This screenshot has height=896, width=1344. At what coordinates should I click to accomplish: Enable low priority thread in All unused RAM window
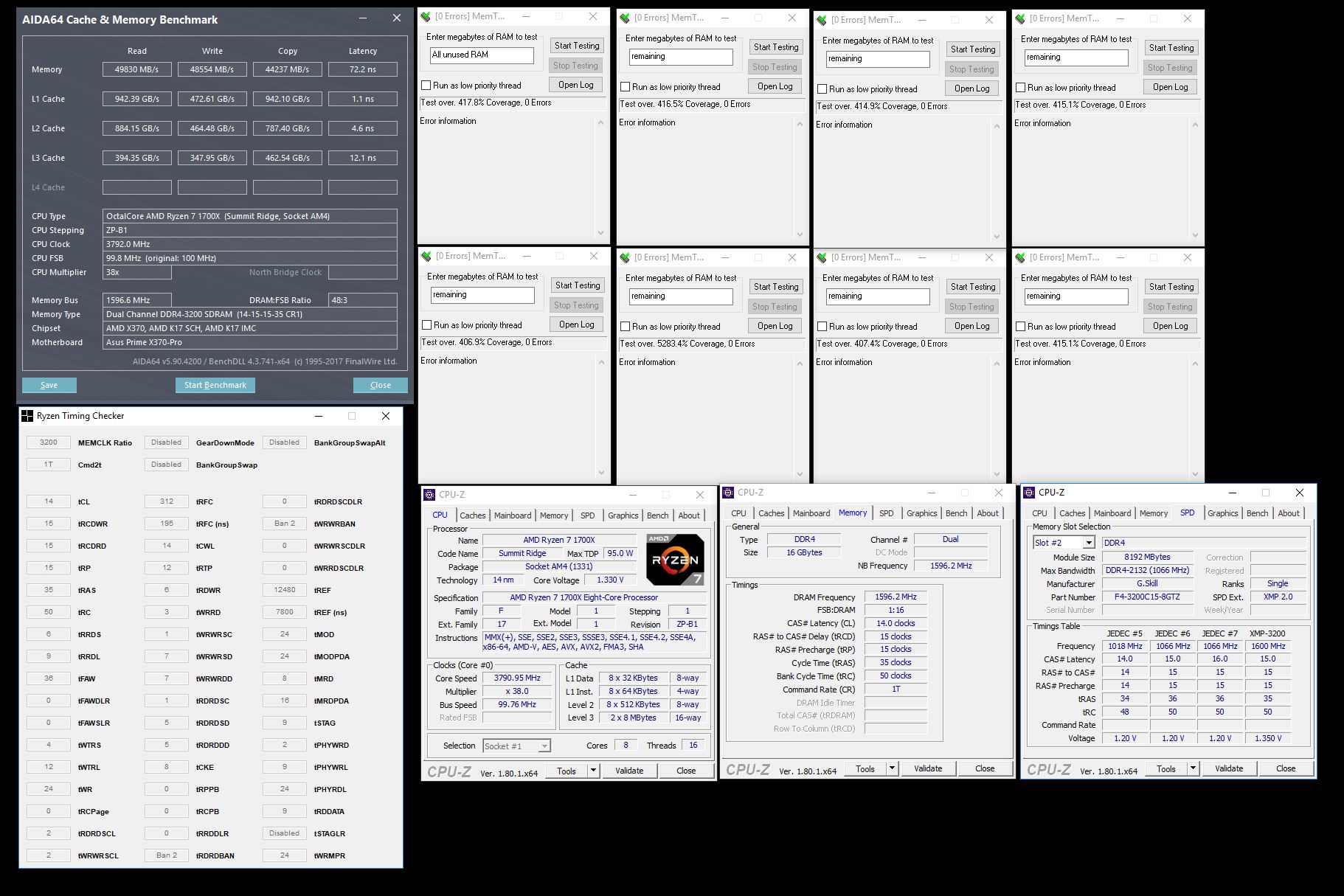(x=426, y=86)
